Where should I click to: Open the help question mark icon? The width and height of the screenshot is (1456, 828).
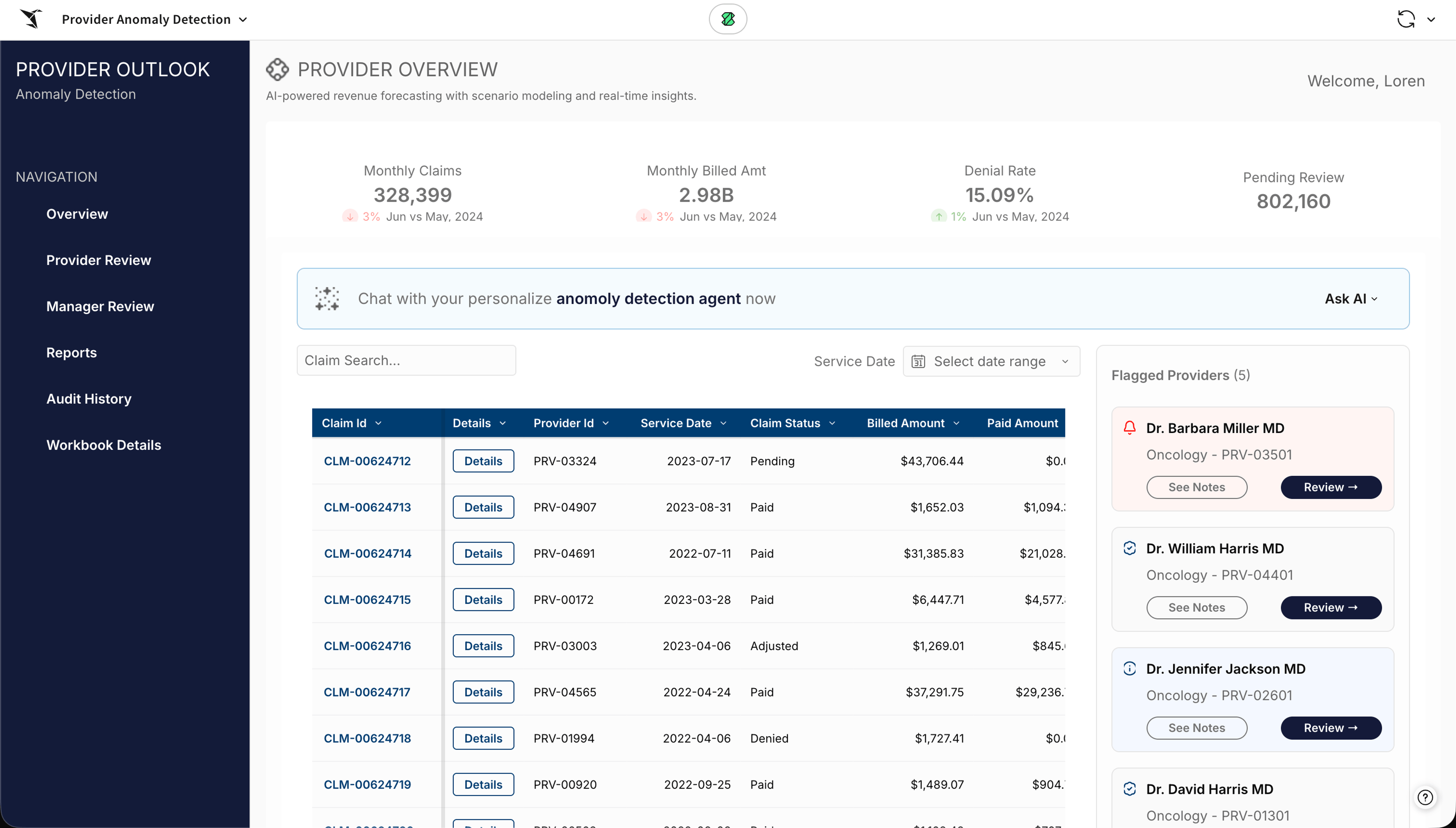pyautogui.click(x=1425, y=797)
